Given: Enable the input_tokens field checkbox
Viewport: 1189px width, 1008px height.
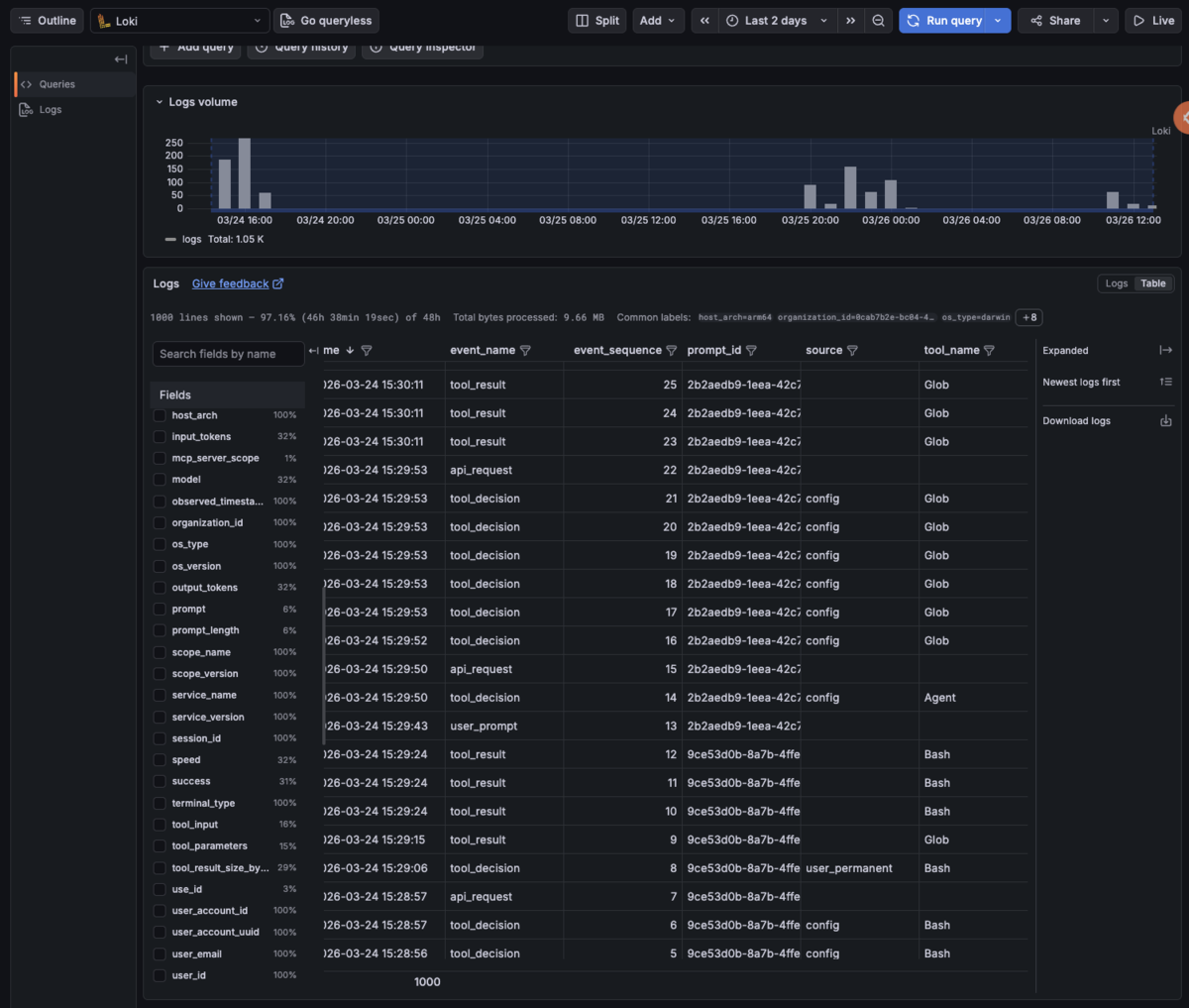Looking at the screenshot, I should (160, 437).
